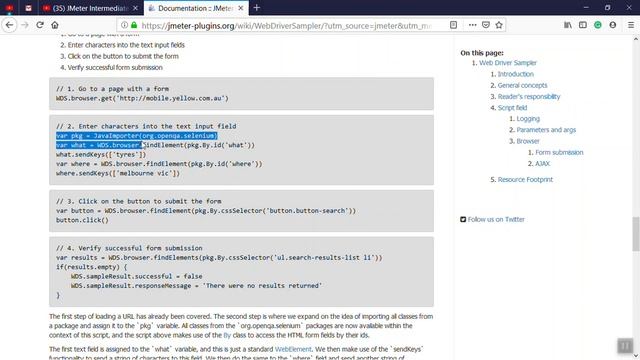This screenshot has width=640, height=360.
Task: Click code line what.sendKeys(['tyres'])
Action: point(101,155)
